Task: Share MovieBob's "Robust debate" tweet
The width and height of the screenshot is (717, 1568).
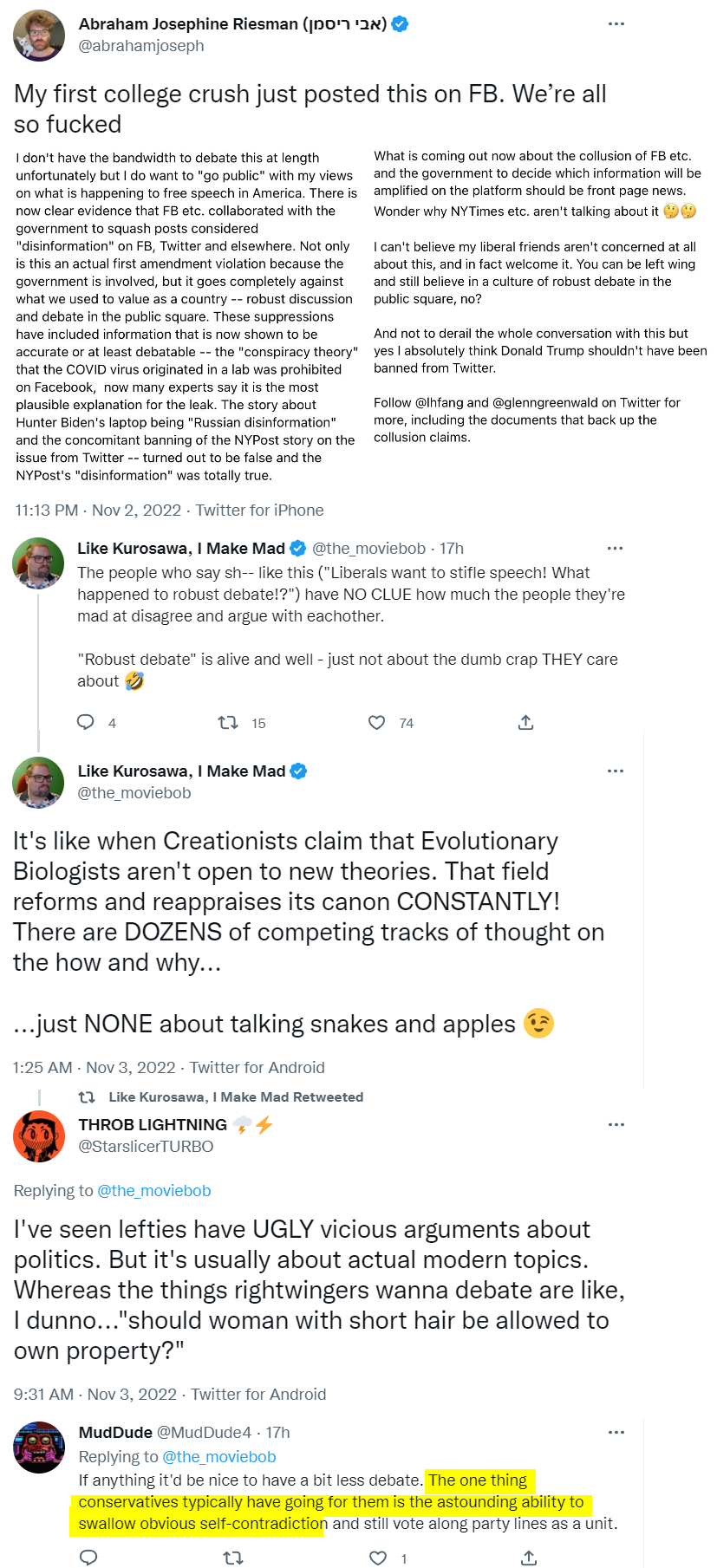Action: tap(525, 722)
